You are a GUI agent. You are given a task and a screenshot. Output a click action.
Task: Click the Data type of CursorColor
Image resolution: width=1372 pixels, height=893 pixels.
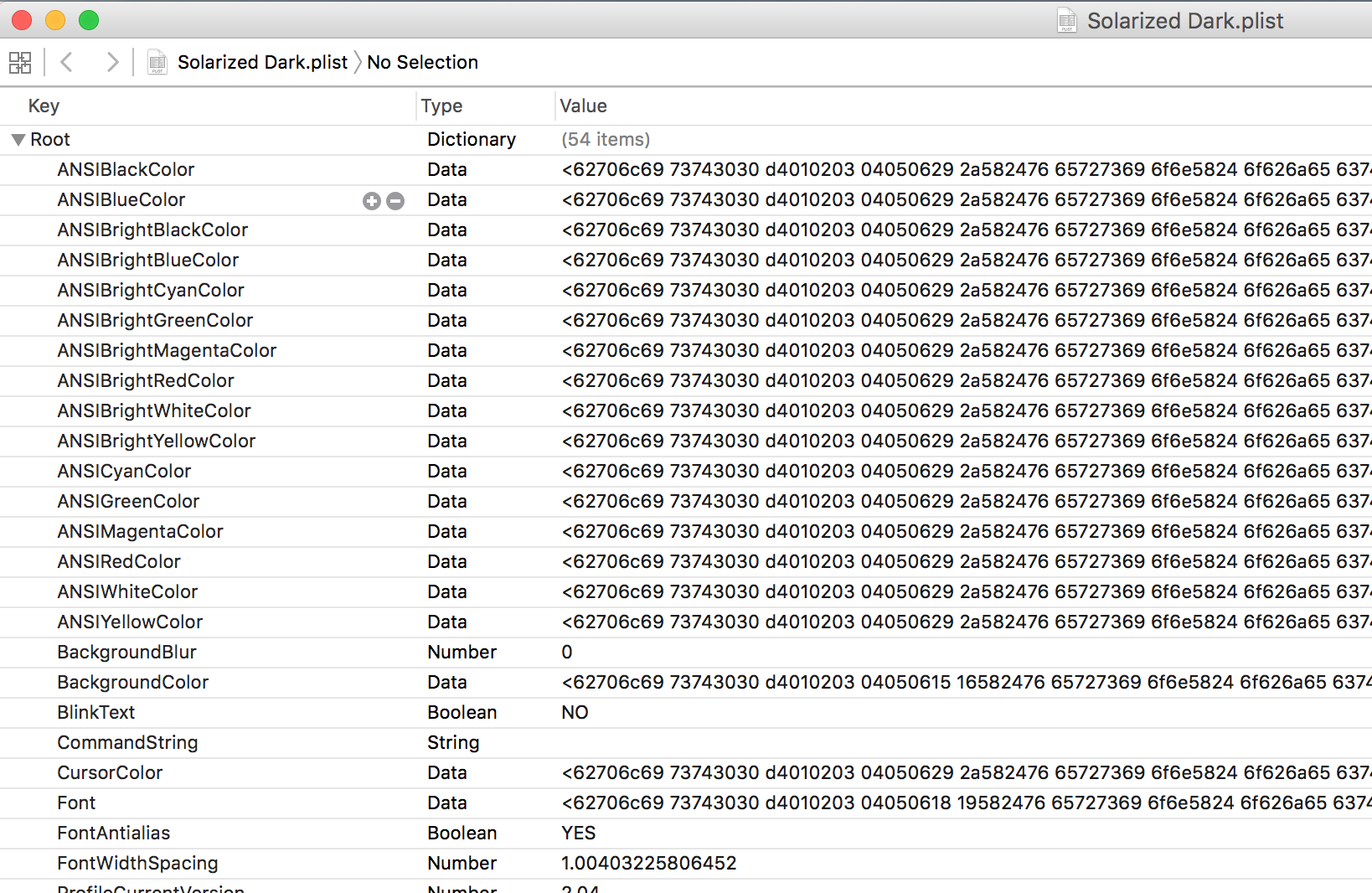coord(446,772)
